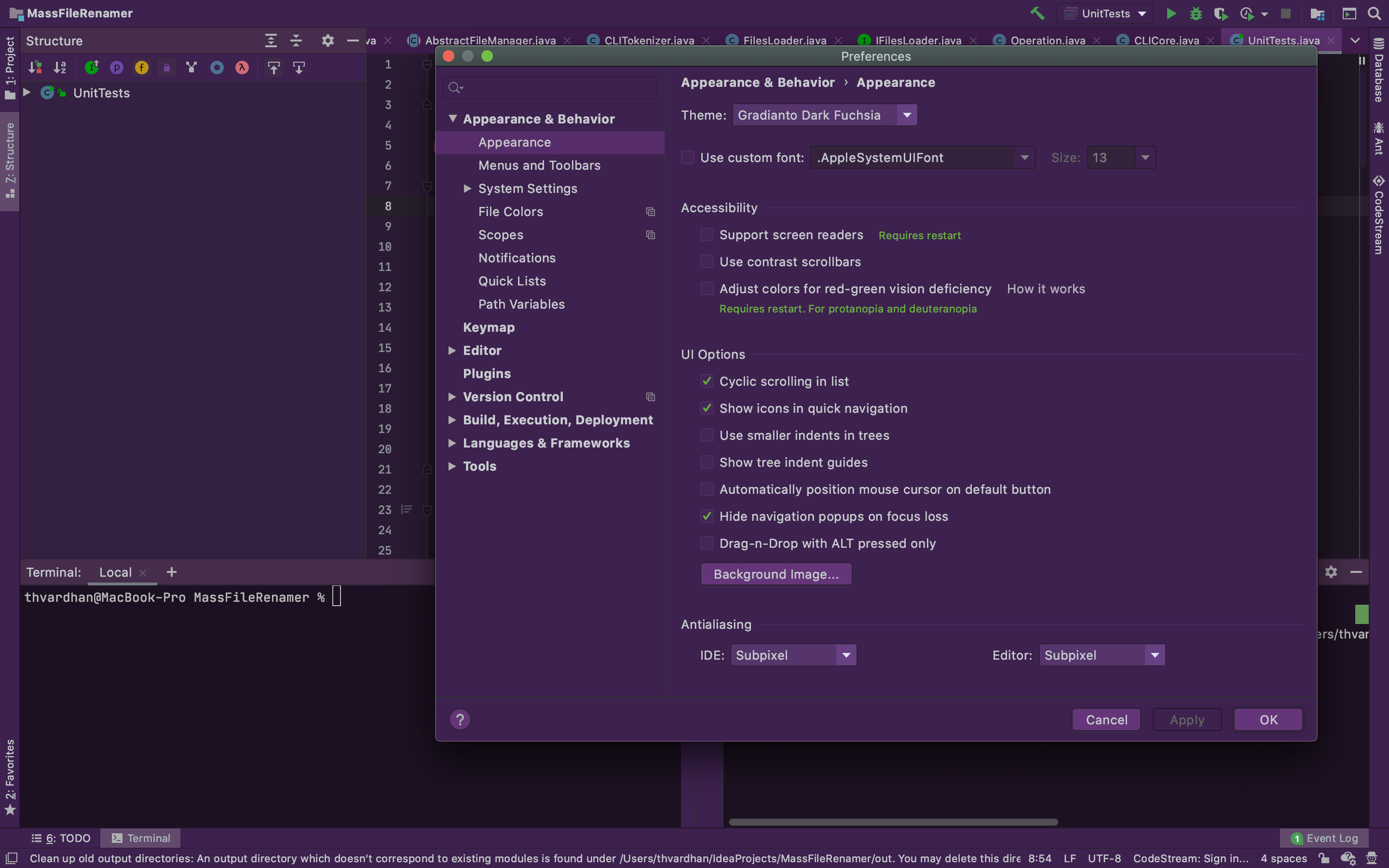Select Menus and Toolbars settings item
1389x868 pixels.
coord(539,165)
